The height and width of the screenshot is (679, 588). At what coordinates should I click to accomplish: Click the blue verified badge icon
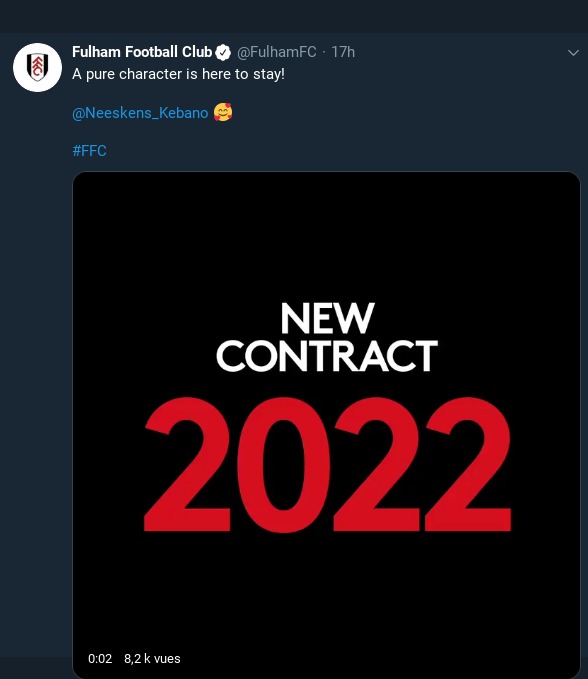(x=223, y=52)
